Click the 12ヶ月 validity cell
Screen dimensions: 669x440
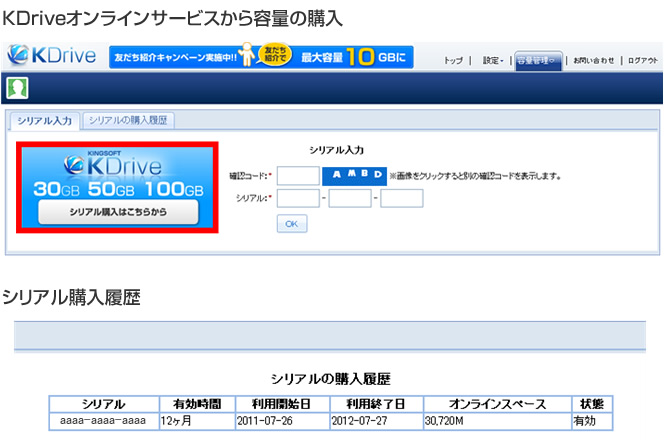point(198,421)
